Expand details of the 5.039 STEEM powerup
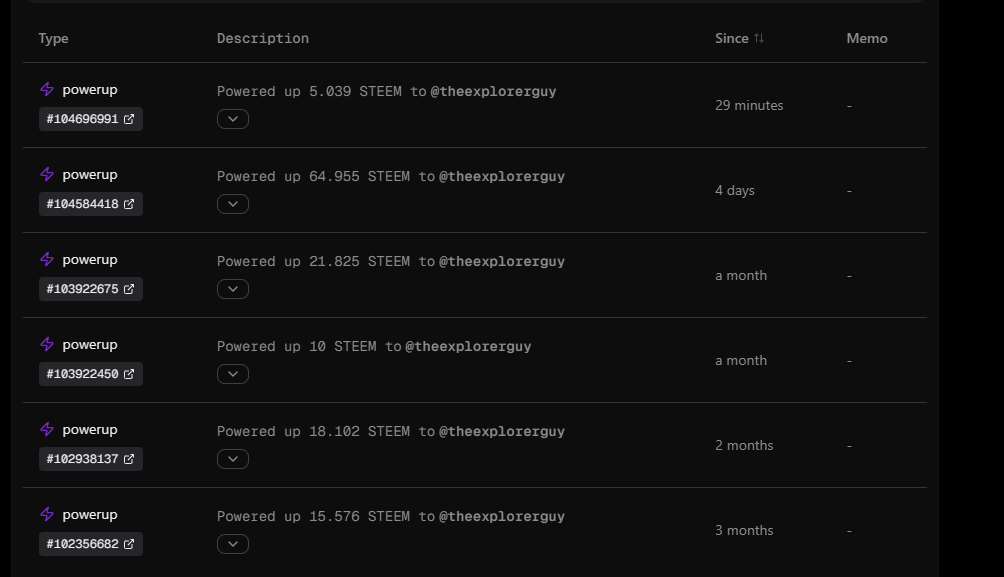This screenshot has height=577, width=1004. point(232,119)
